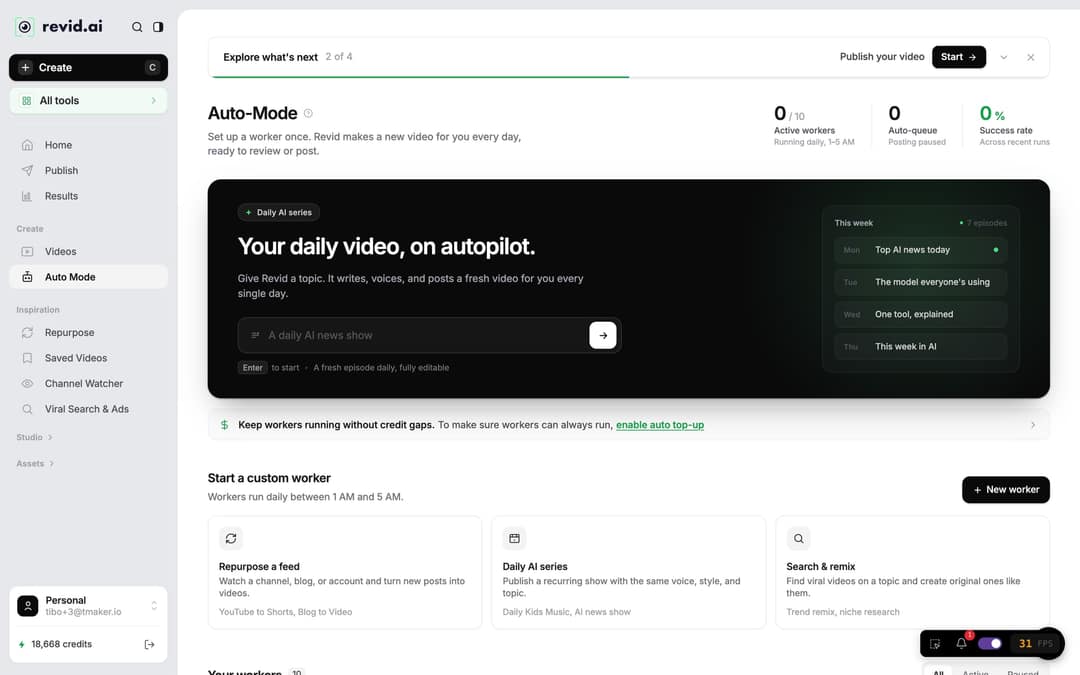Screen dimensions: 1080x675
Task: Choose the Daily AI series card
Action: tap(628, 572)
